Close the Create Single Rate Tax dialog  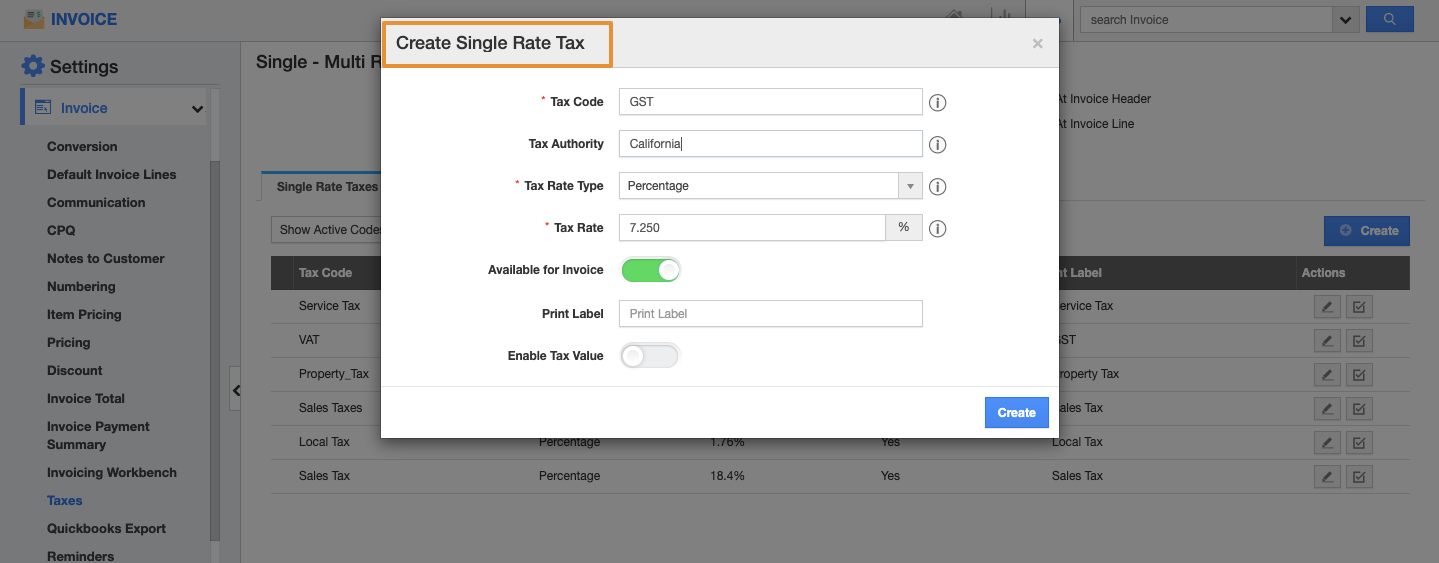(x=1037, y=43)
